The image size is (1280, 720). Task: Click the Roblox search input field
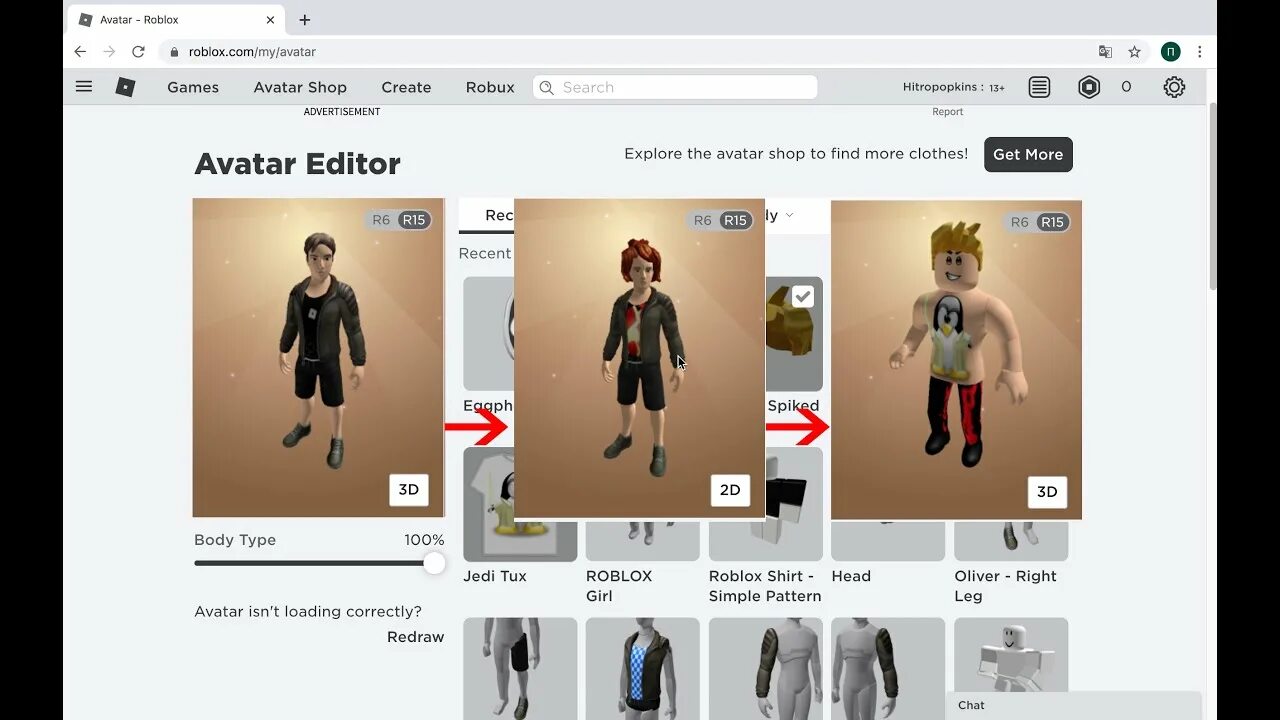pos(675,87)
